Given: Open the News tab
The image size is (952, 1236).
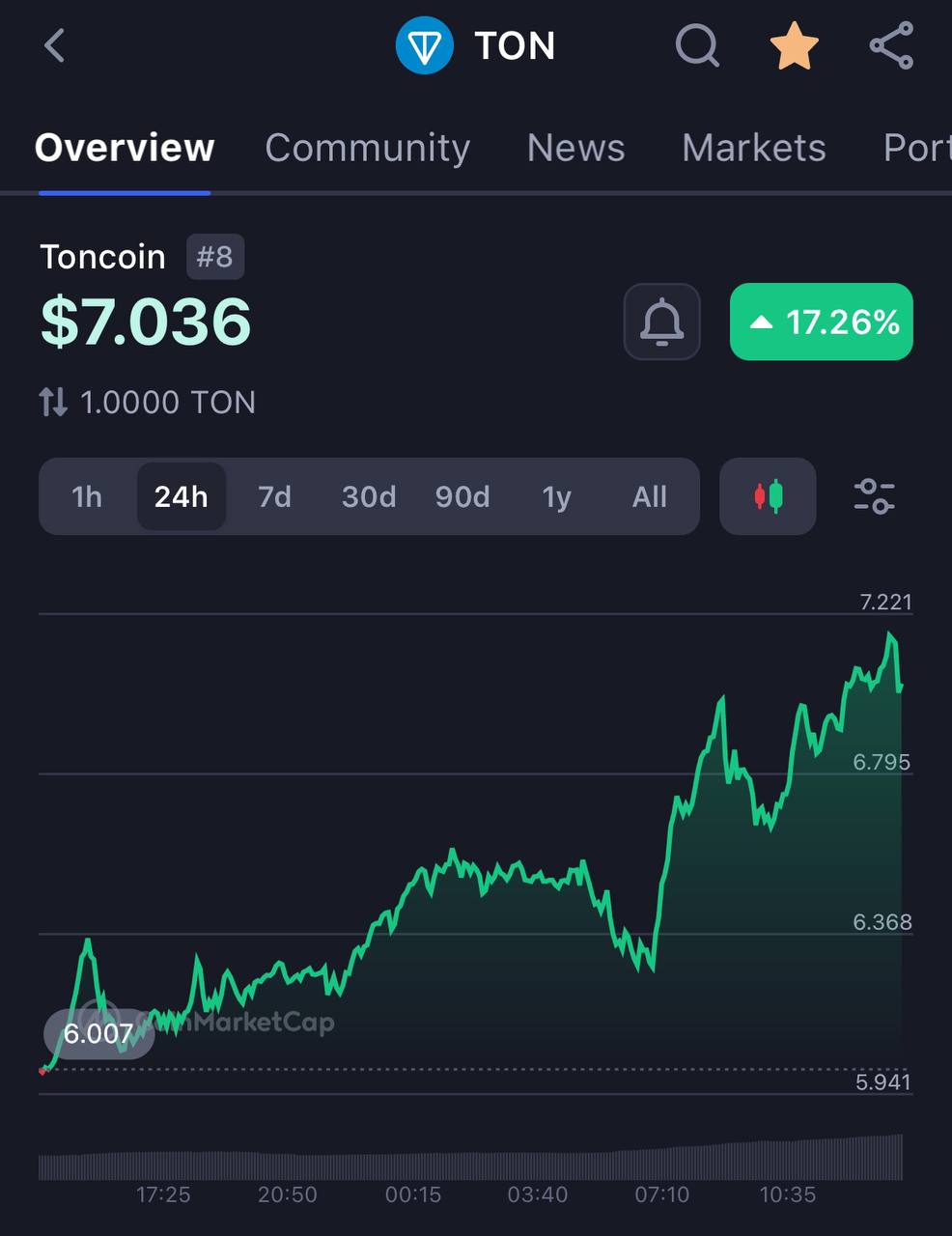Looking at the screenshot, I should click(x=576, y=148).
